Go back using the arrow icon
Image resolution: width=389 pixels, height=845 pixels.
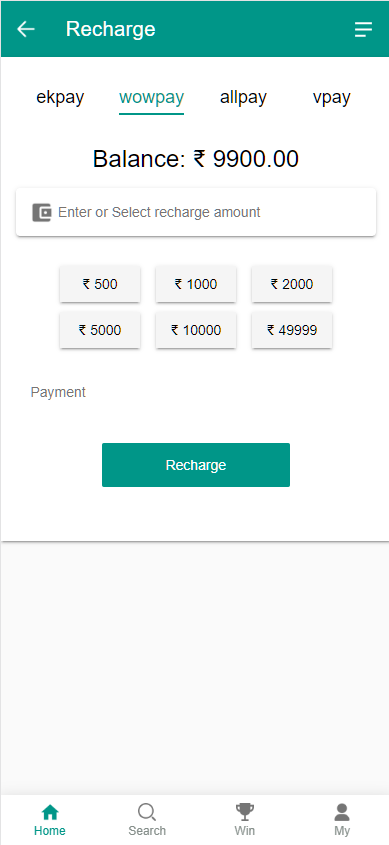pos(26,29)
